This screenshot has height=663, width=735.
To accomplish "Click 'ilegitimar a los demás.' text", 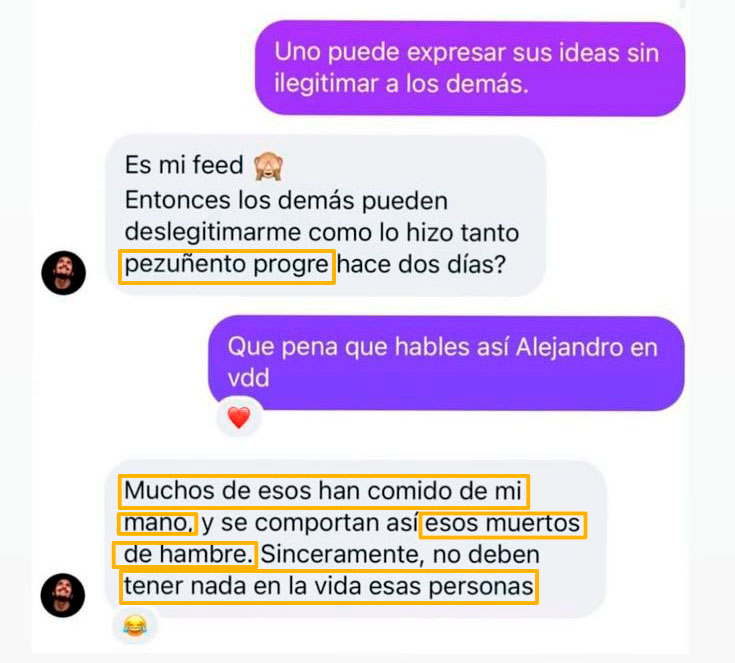I will point(402,84).
